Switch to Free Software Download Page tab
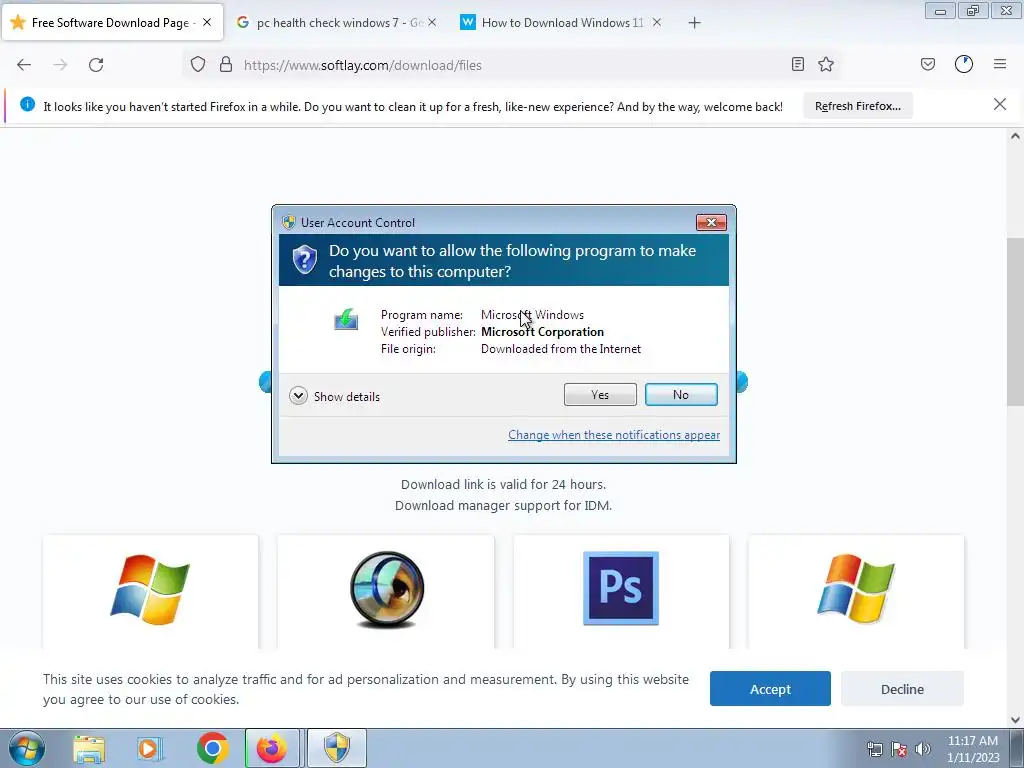The width and height of the screenshot is (1024, 768). click(110, 23)
